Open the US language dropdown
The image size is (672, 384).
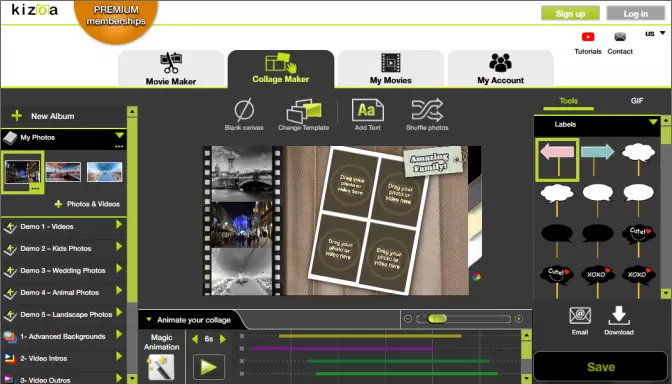tap(655, 33)
